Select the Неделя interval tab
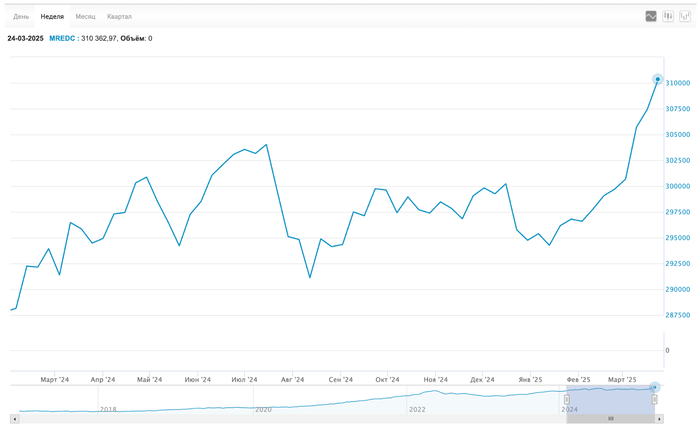The height and width of the screenshot is (431, 700). [52, 17]
